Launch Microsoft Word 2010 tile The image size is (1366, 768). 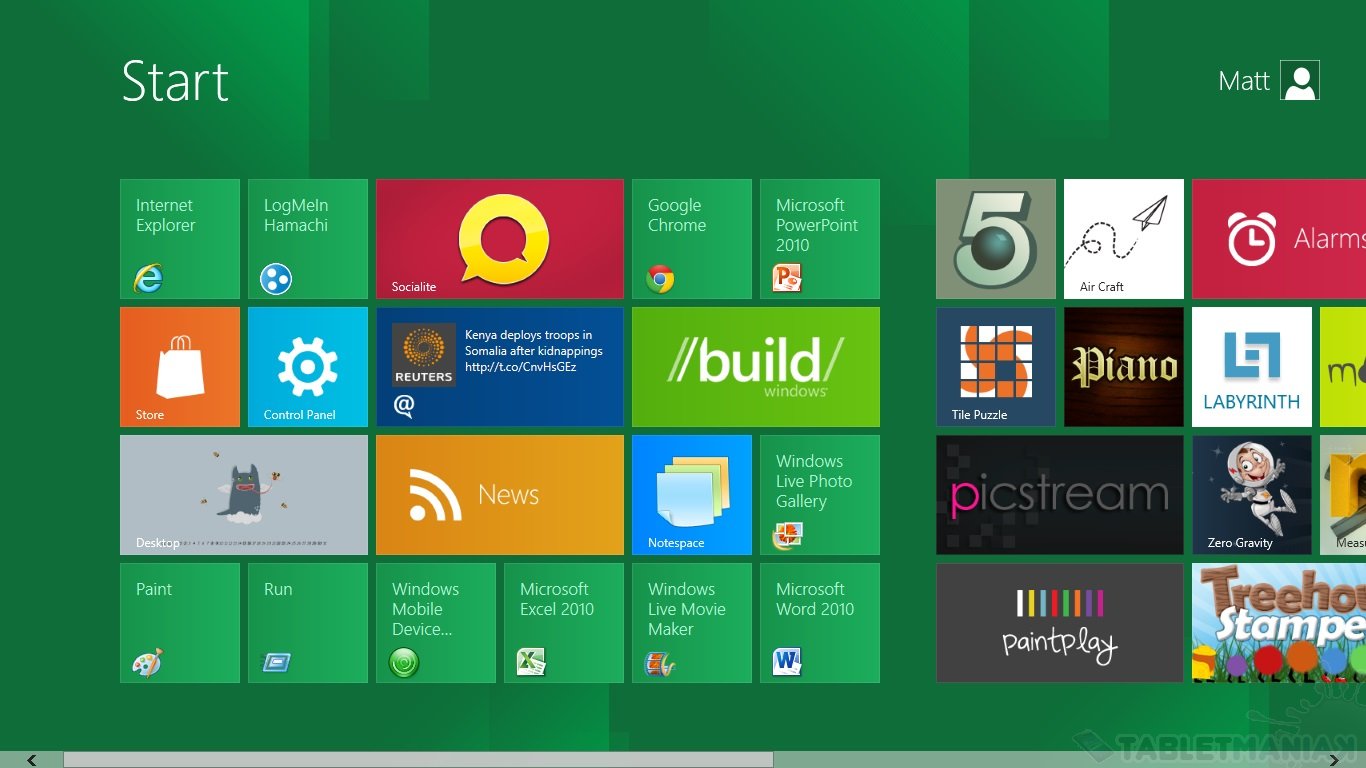click(820, 623)
